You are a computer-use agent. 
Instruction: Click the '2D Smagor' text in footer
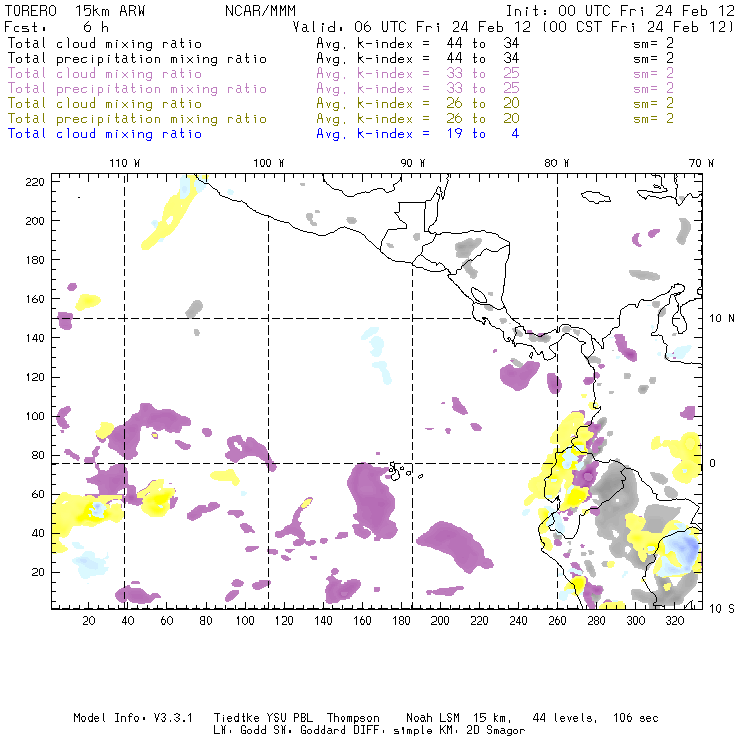coord(496,731)
